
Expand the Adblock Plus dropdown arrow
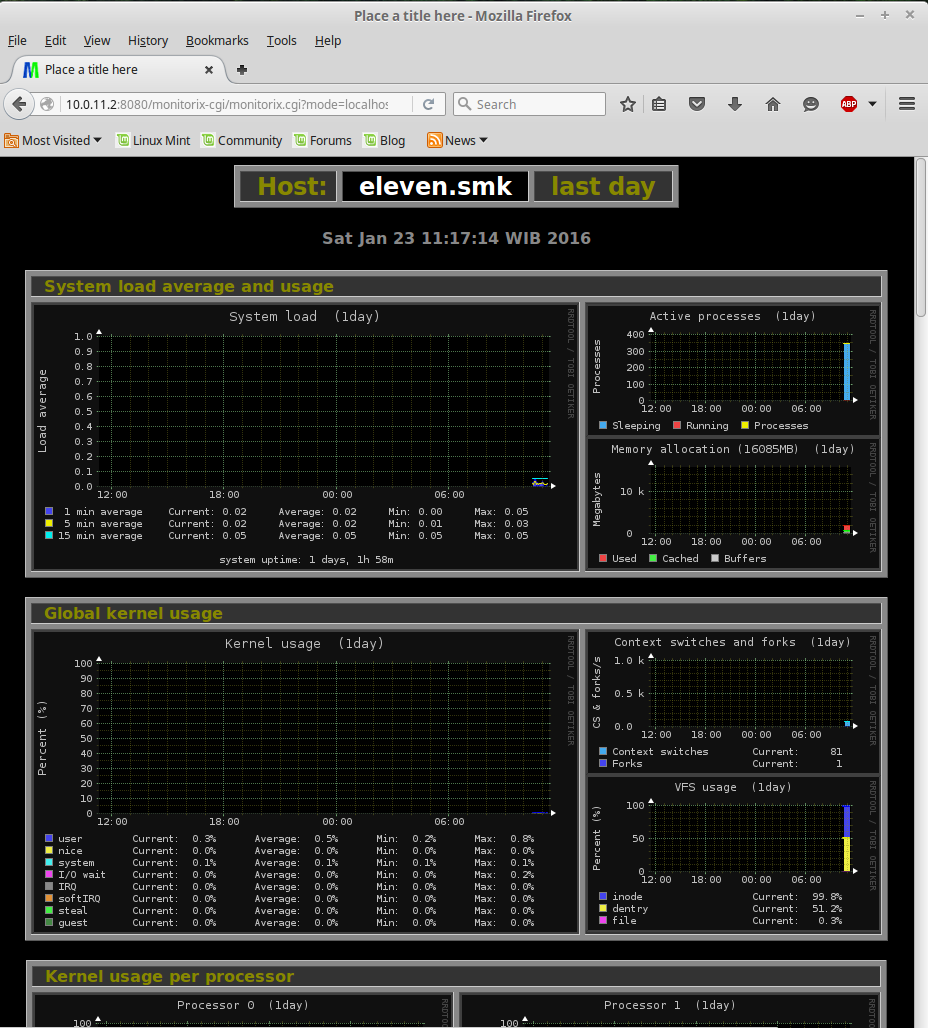click(872, 104)
